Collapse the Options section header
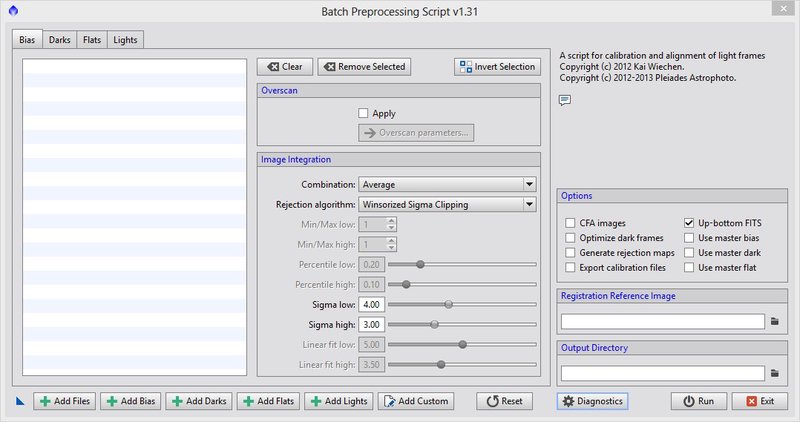800x422 pixels. pos(672,196)
